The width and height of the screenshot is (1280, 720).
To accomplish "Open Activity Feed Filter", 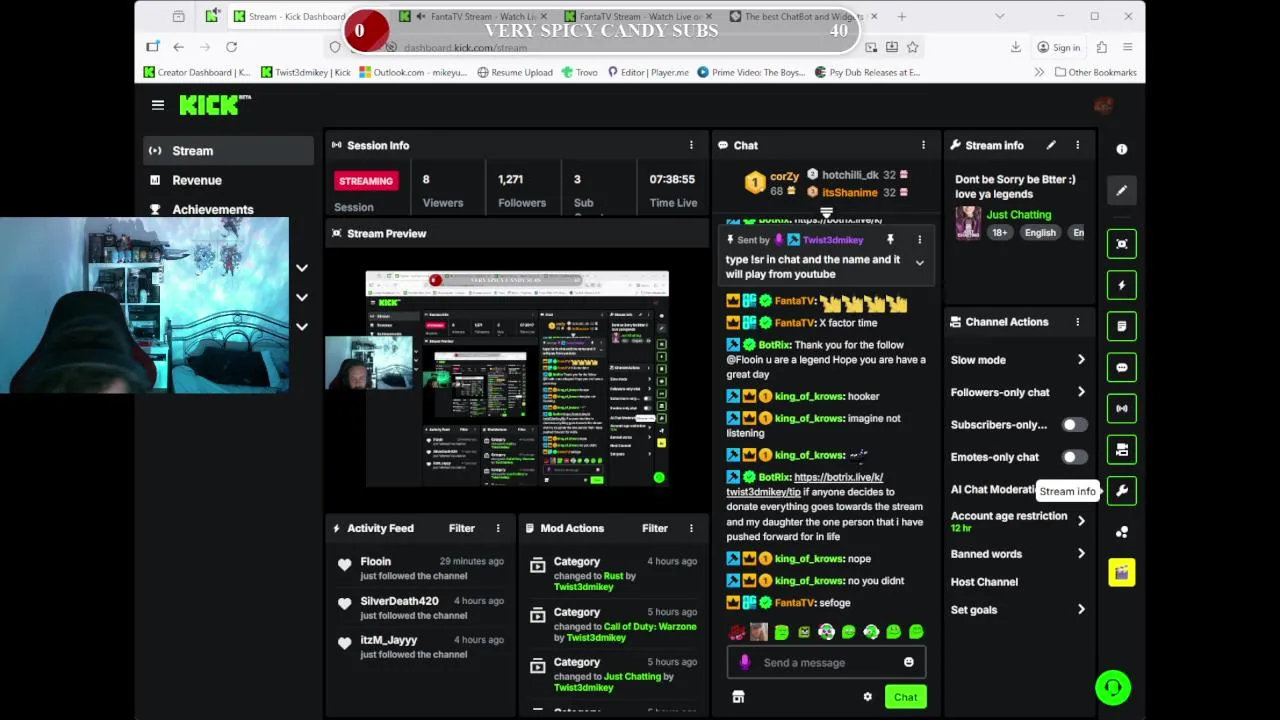I will point(462,528).
